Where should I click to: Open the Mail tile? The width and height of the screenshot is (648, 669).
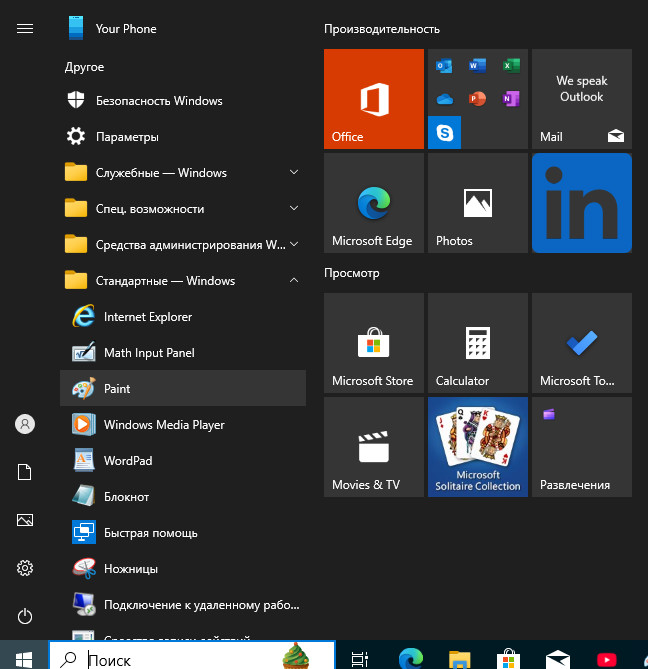(582, 99)
